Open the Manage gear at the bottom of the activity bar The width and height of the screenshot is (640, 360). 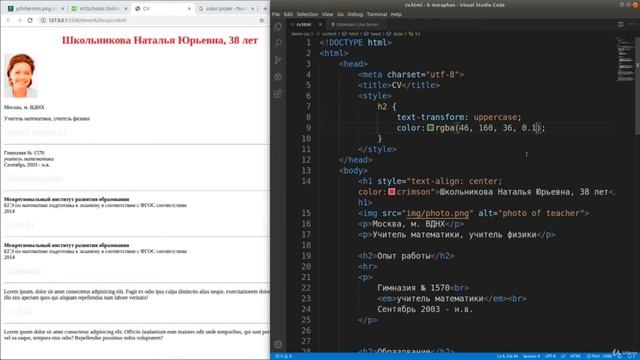point(278,344)
